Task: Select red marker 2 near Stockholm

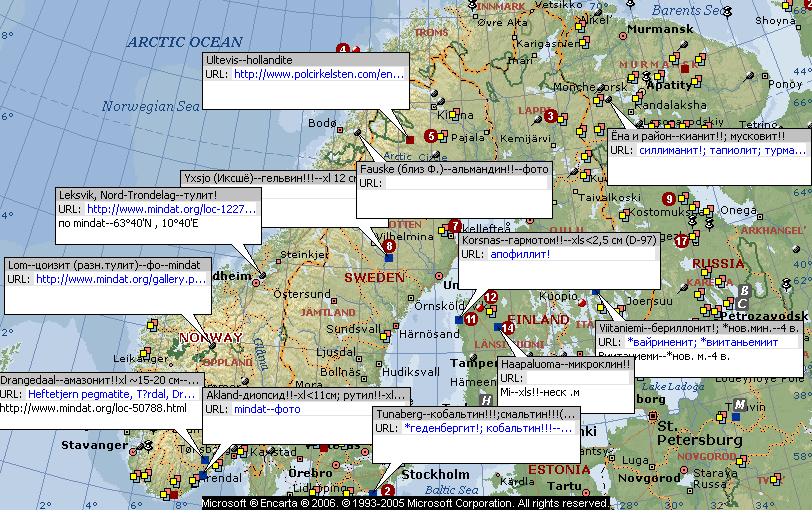Action: click(388, 490)
